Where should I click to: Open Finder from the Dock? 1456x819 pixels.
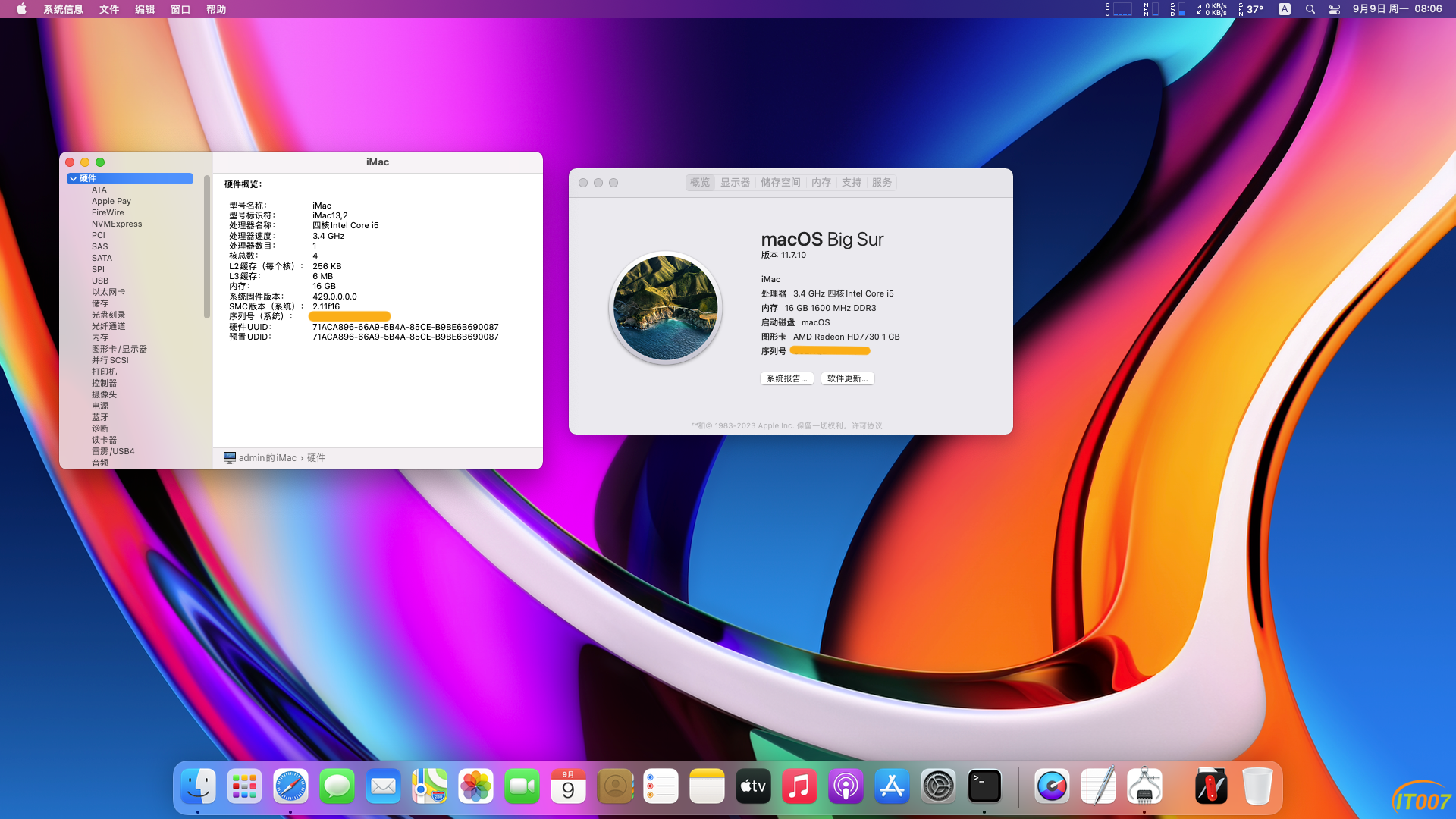click(x=198, y=786)
